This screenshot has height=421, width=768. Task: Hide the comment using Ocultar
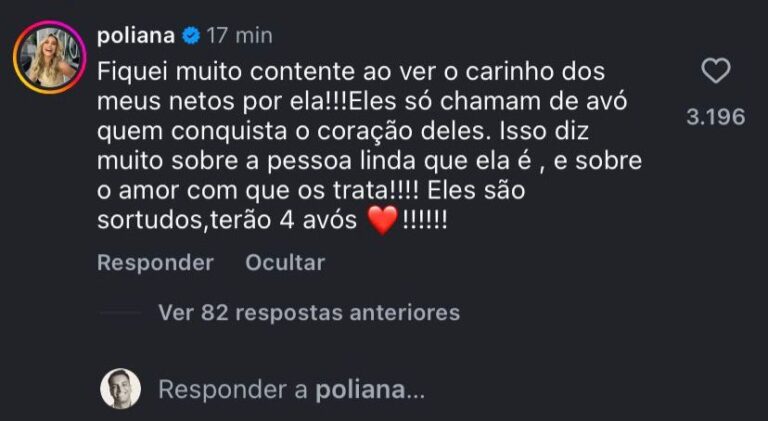[285, 263]
